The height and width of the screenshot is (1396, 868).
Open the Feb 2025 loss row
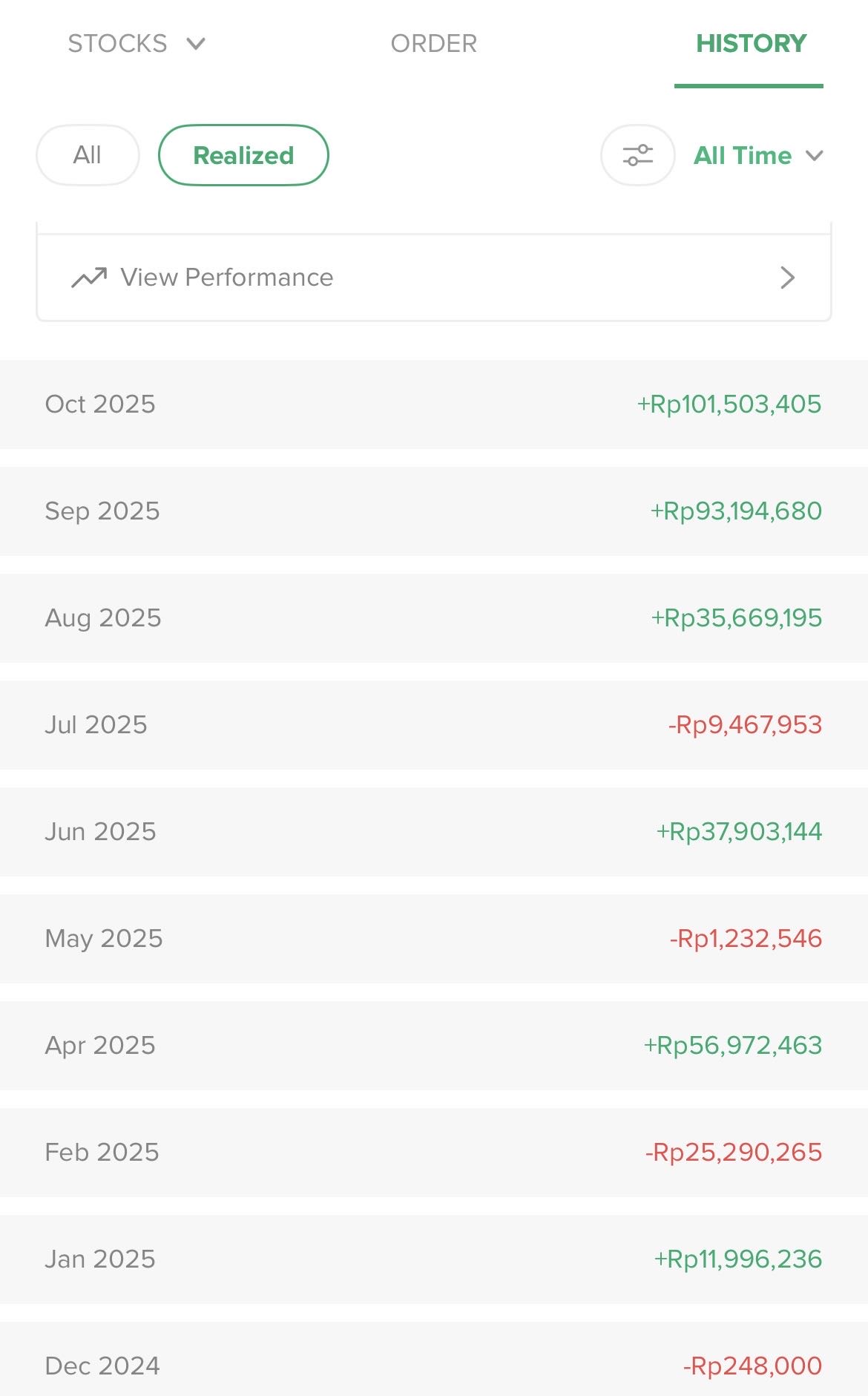(434, 1153)
